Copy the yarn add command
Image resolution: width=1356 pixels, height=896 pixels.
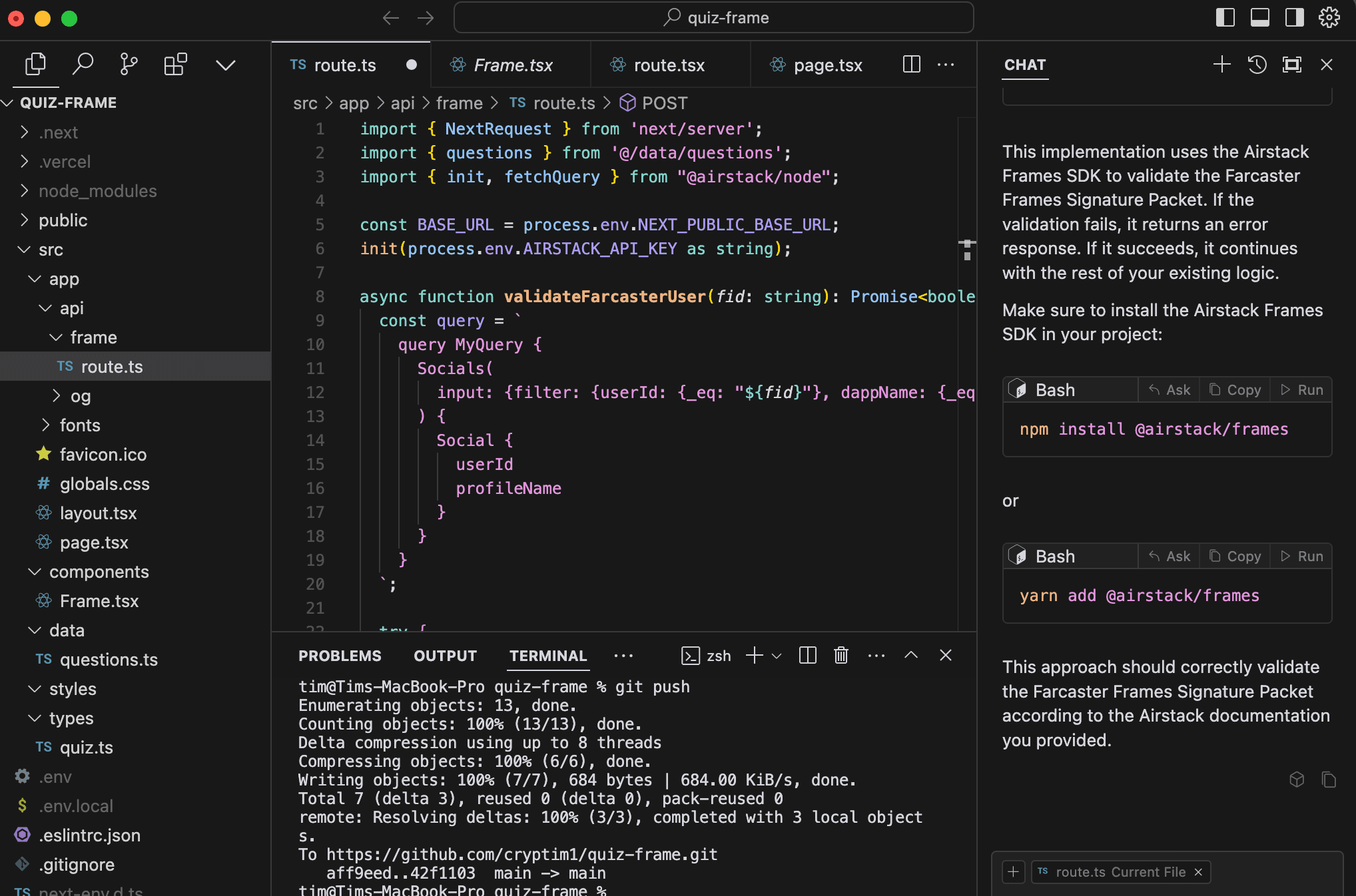click(x=1235, y=557)
